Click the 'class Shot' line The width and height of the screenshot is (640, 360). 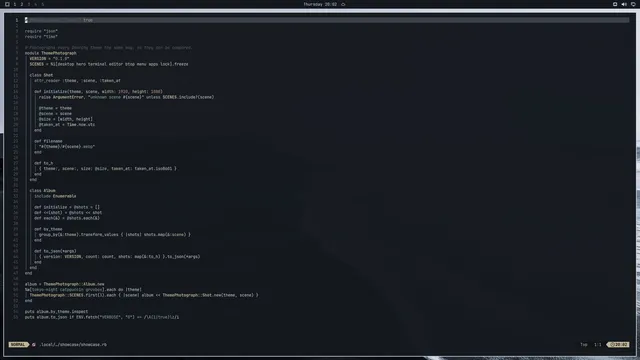click(x=41, y=75)
